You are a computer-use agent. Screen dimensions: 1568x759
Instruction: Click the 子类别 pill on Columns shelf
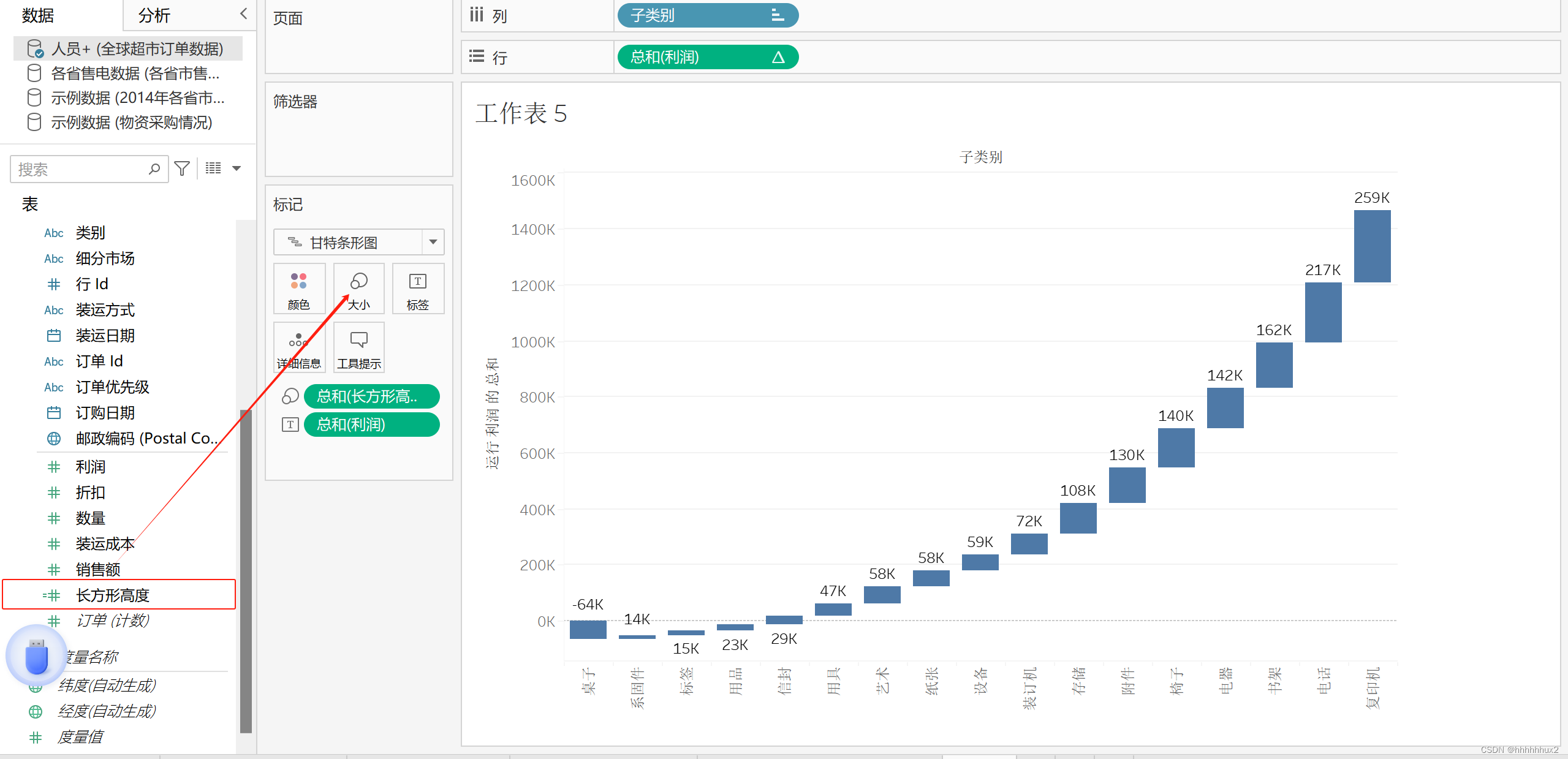[x=706, y=15]
